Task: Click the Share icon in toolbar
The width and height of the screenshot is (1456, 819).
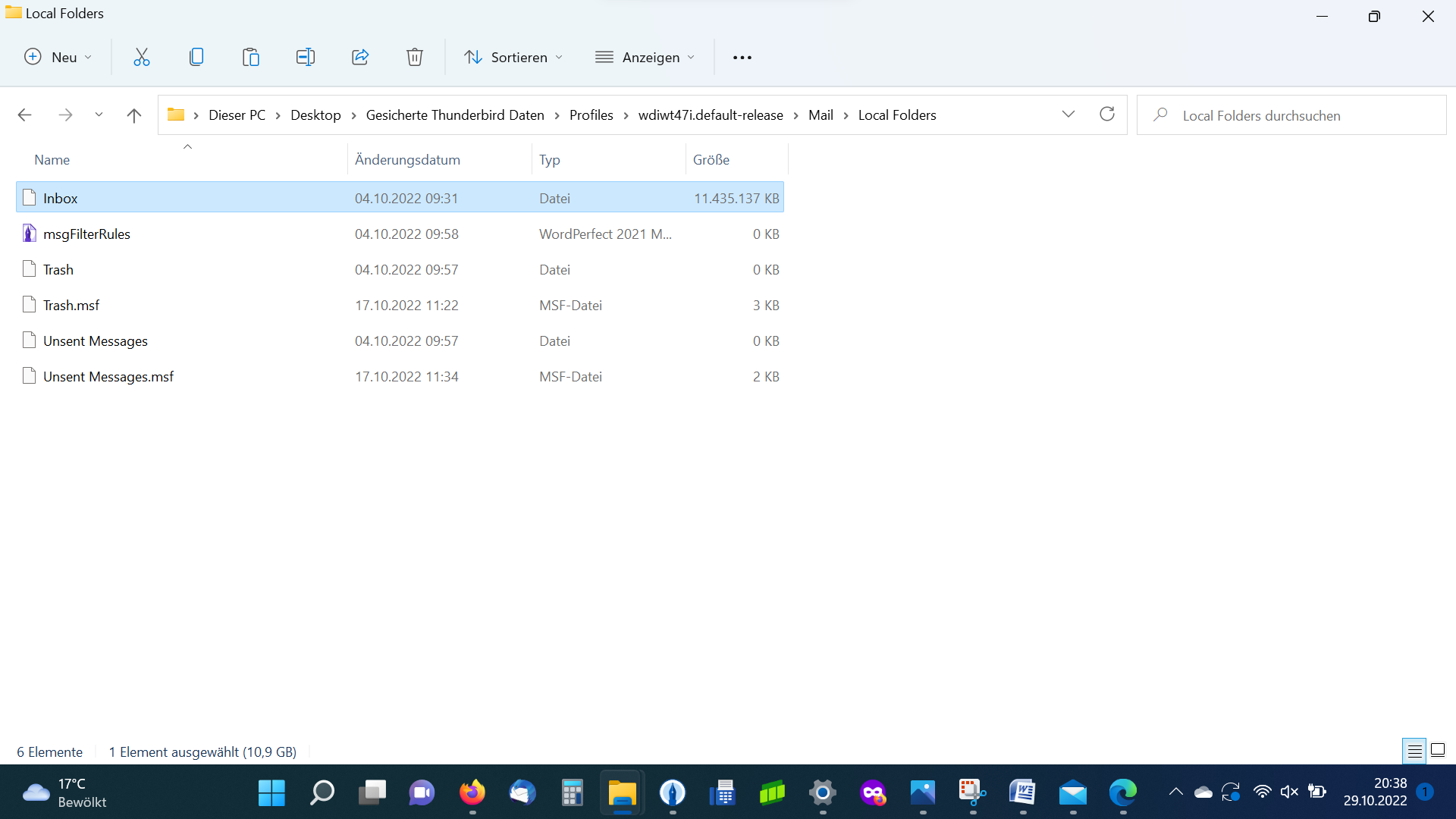Action: click(x=360, y=57)
